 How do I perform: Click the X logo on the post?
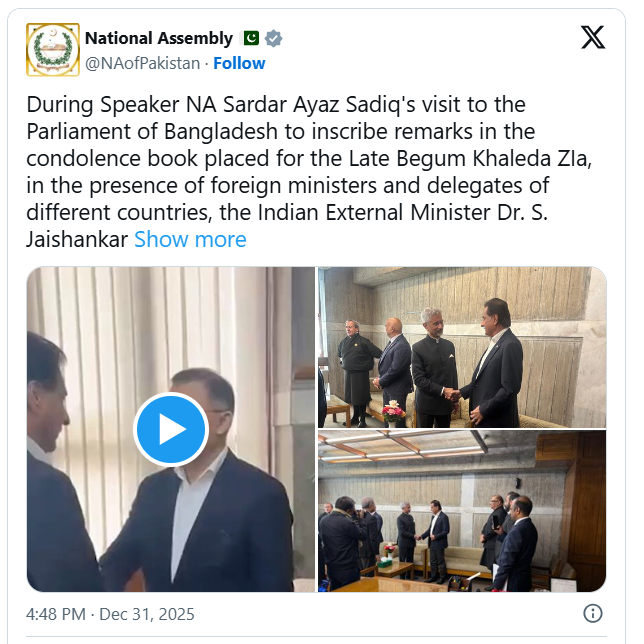(x=592, y=39)
